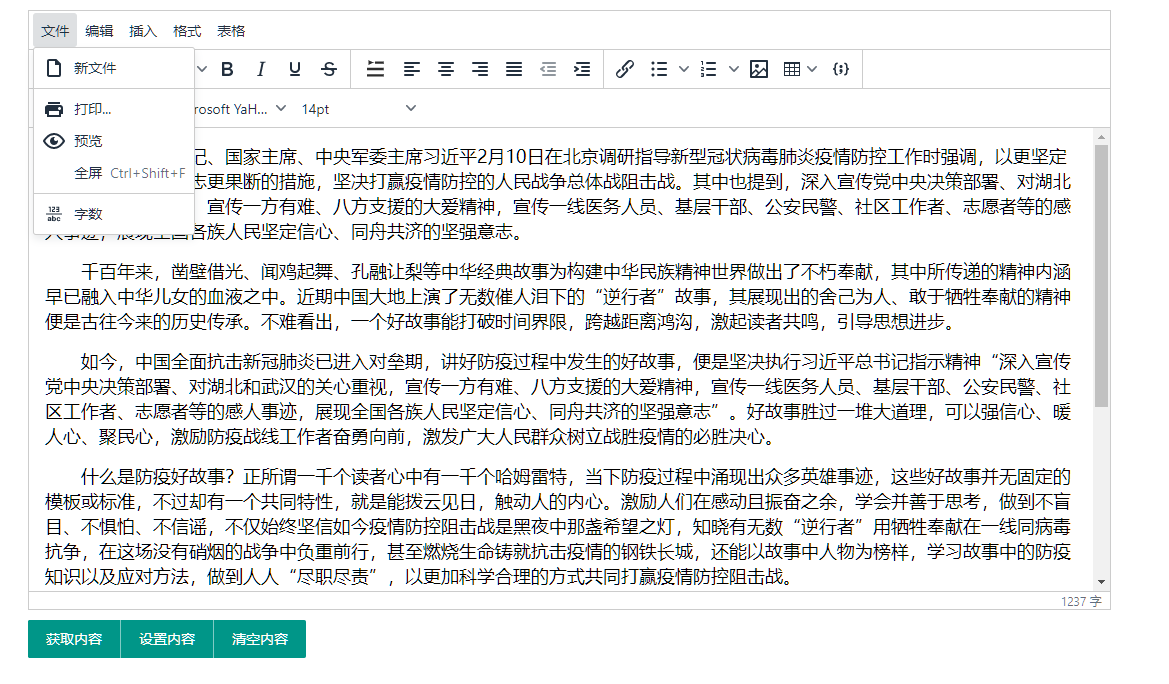The image size is (1169, 684).
Task: Apply strikethrough to text
Action: click(x=329, y=69)
